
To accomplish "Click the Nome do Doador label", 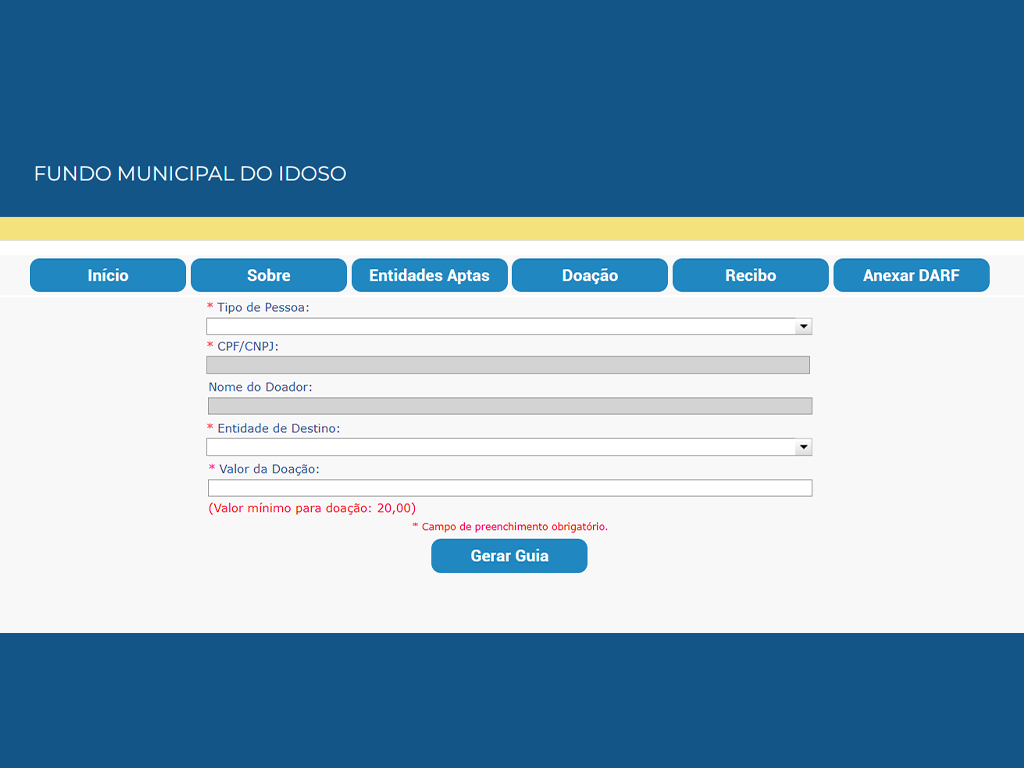I will 260,387.
